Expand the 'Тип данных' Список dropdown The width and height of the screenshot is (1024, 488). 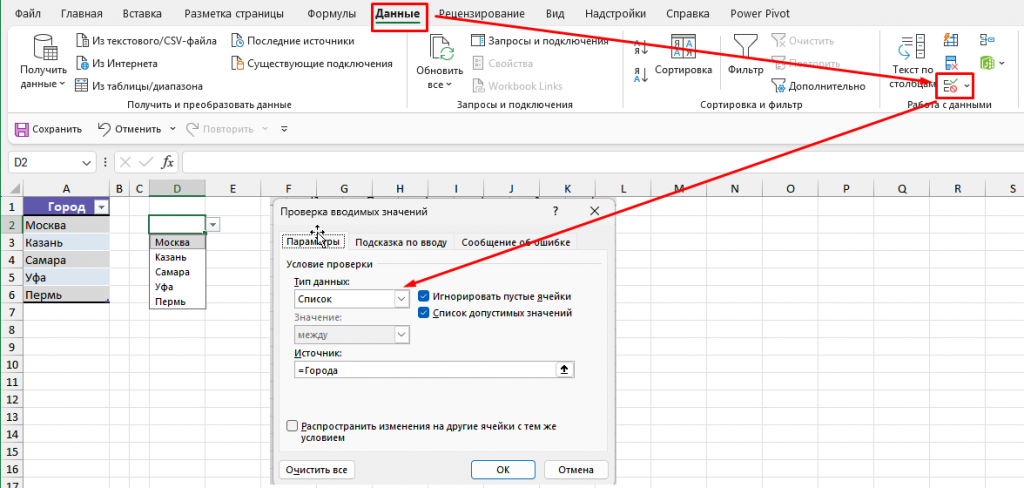pyautogui.click(x=402, y=298)
